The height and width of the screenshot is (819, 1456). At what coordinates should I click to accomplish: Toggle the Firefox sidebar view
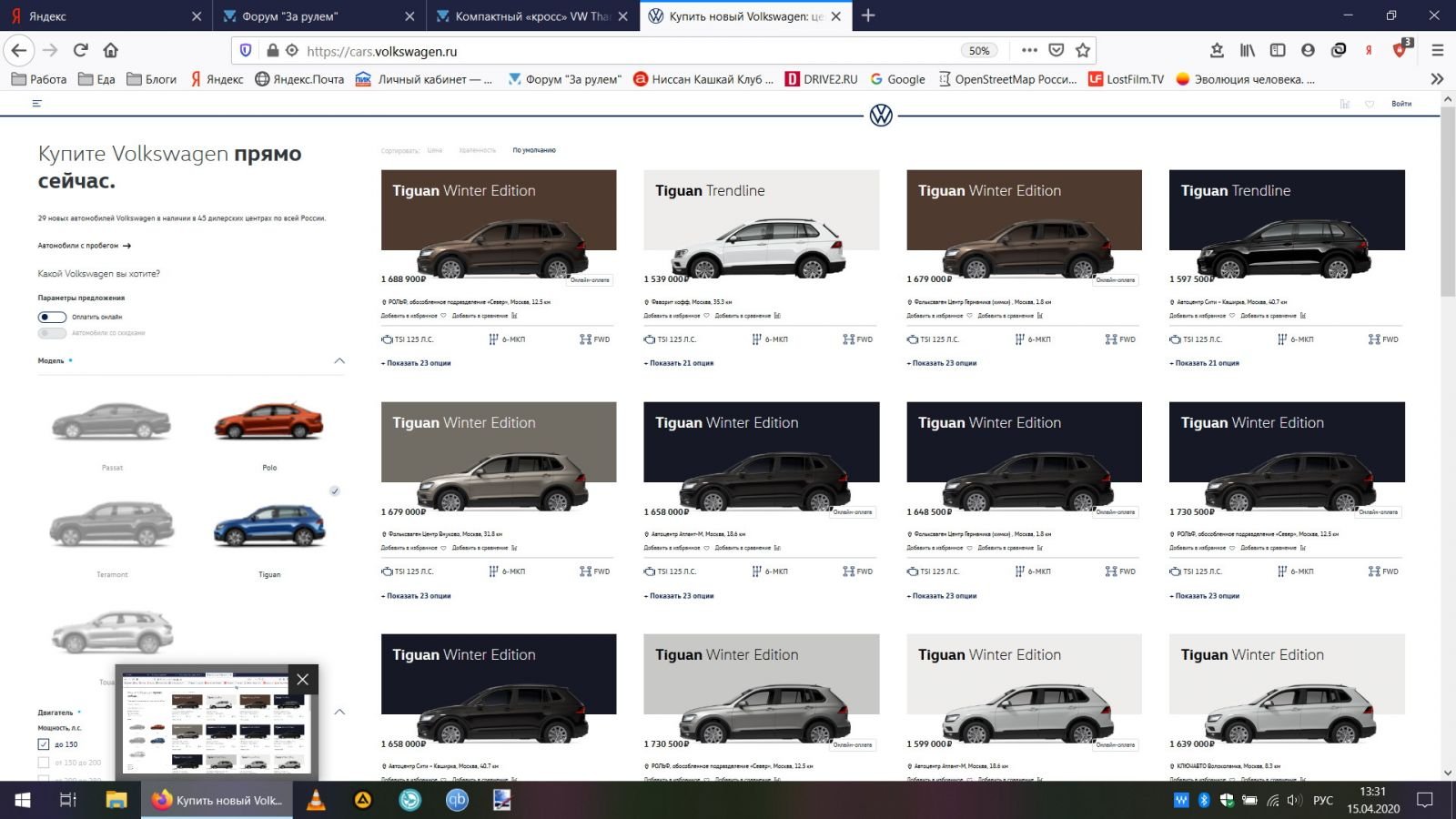[x=1278, y=50]
